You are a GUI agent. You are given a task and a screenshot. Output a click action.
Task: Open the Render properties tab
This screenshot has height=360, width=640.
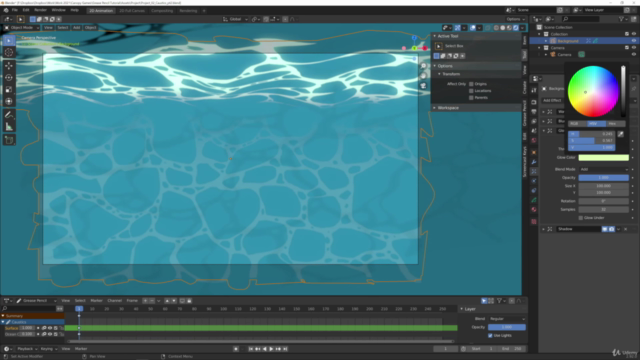(533, 102)
